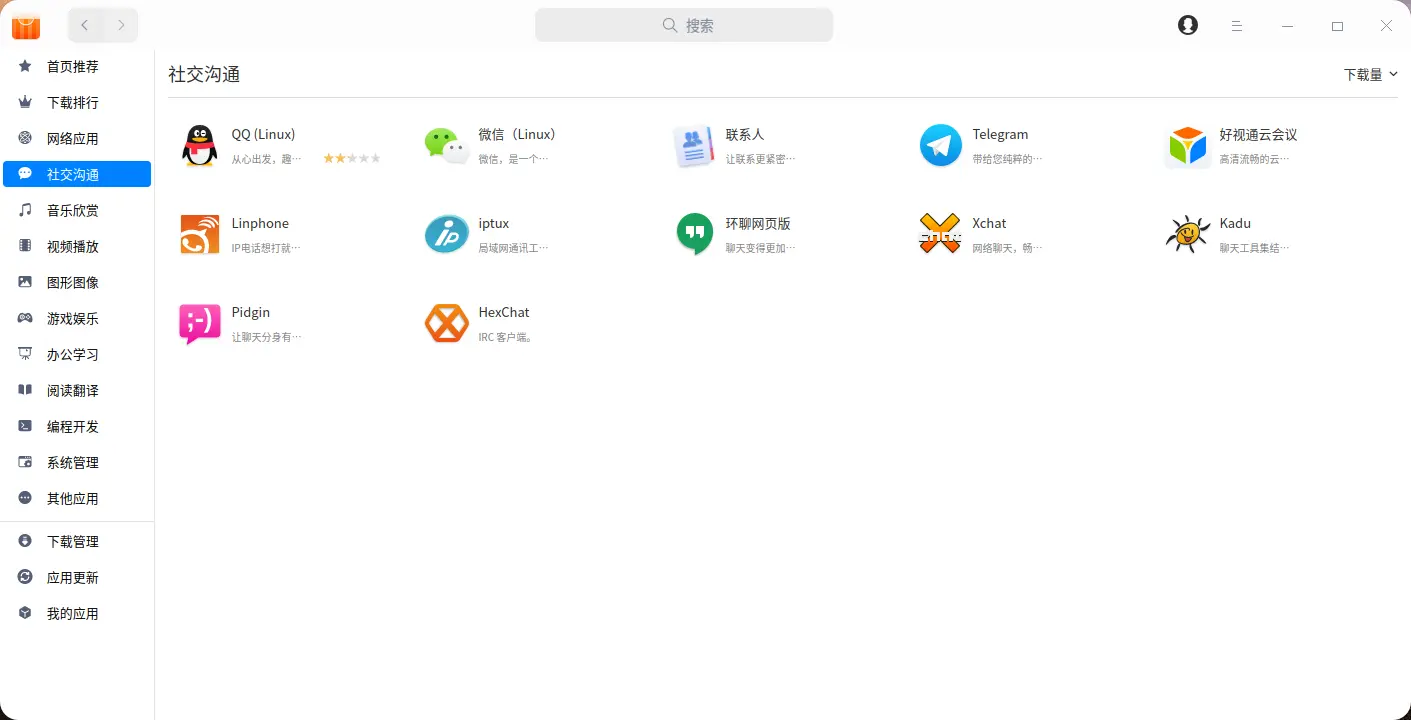Open the hamburger main menu icon
This screenshot has width=1411, height=720.
click(x=1237, y=26)
